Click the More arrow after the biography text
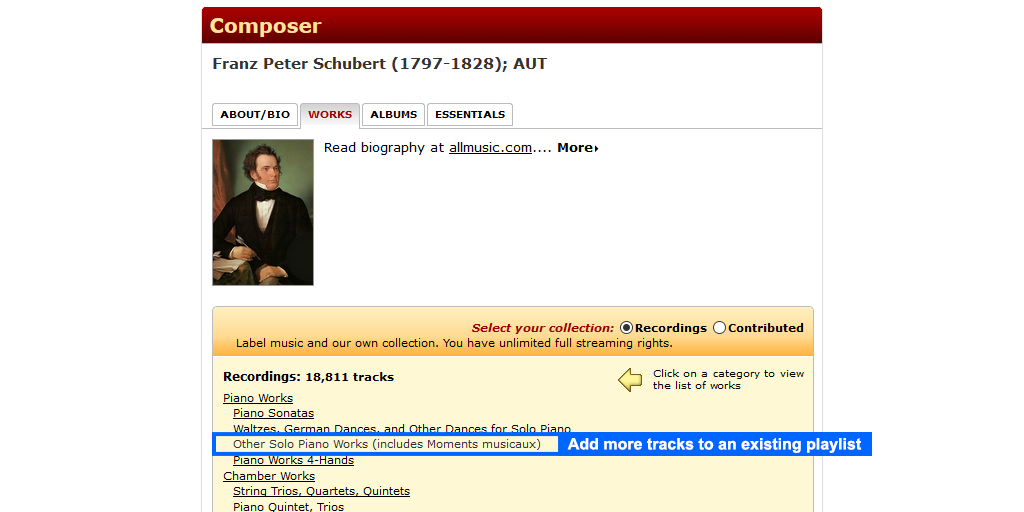Image resolution: width=1024 pixels, height=512 pixels. (x=578, y=148)
